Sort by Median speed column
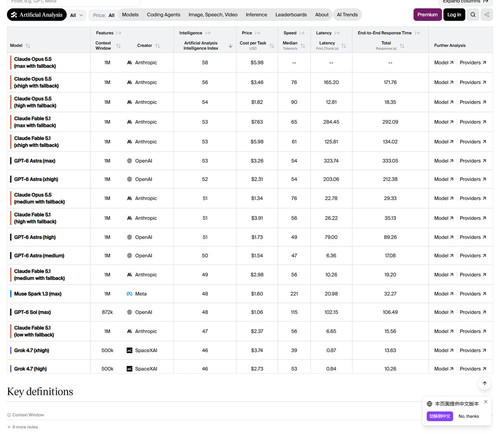The width and height of the screenshot is (500, 434). 303,46
